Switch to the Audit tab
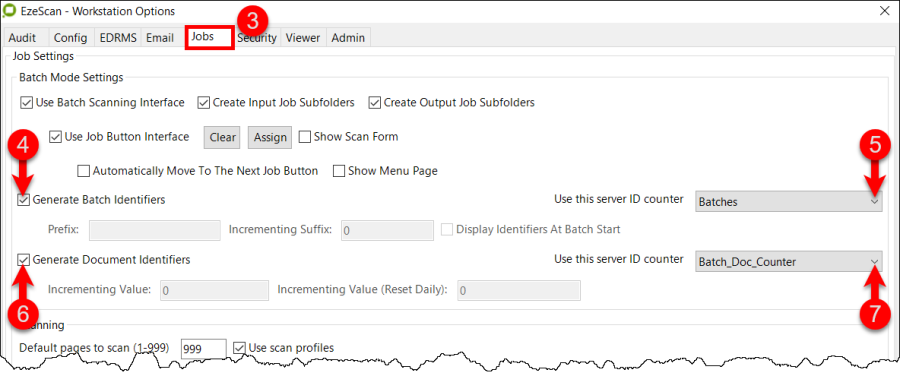This screenshot has width=900, height=376. coord(22,38)
